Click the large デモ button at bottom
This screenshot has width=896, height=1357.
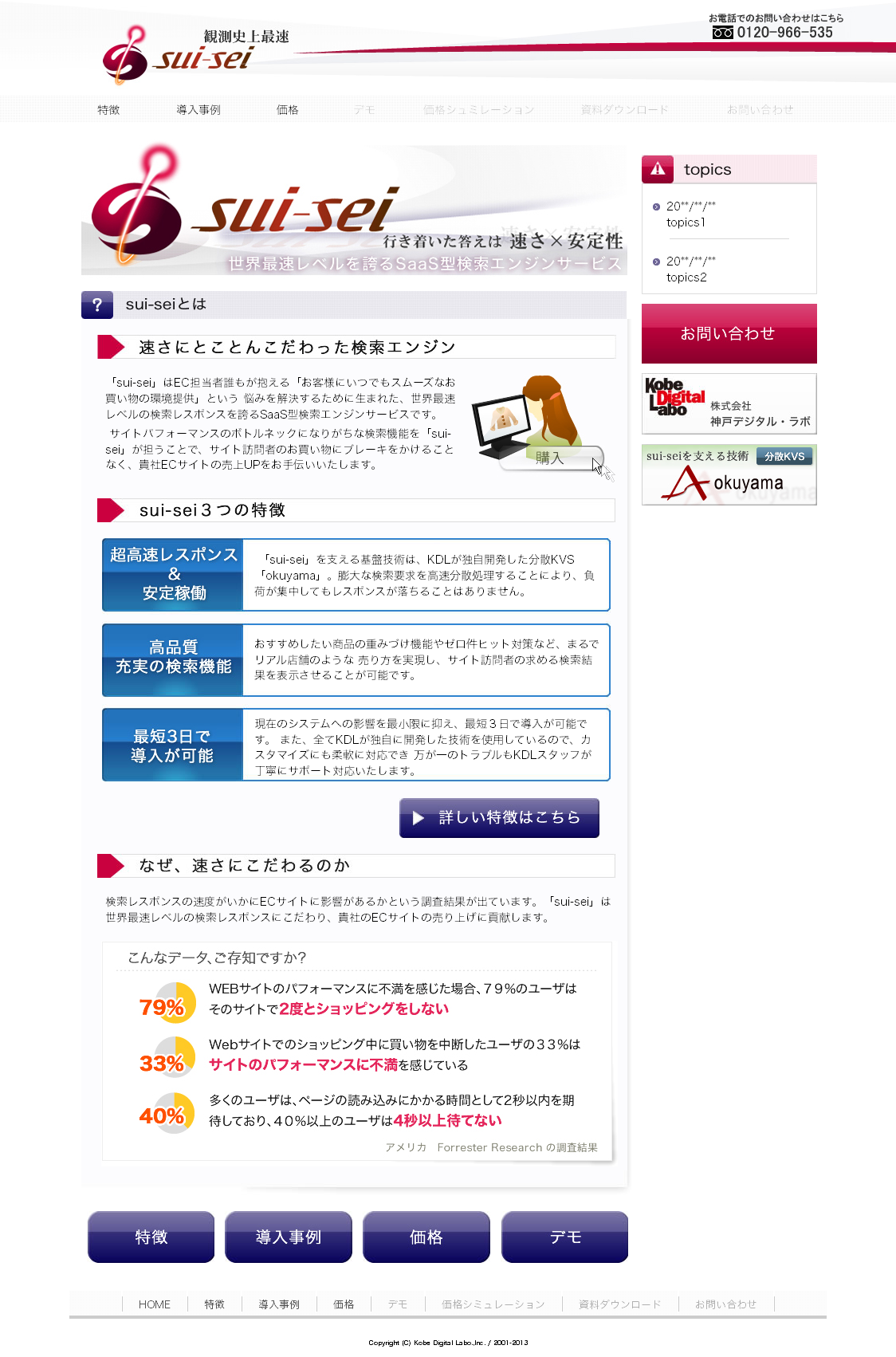click(x=565, y=1237)
